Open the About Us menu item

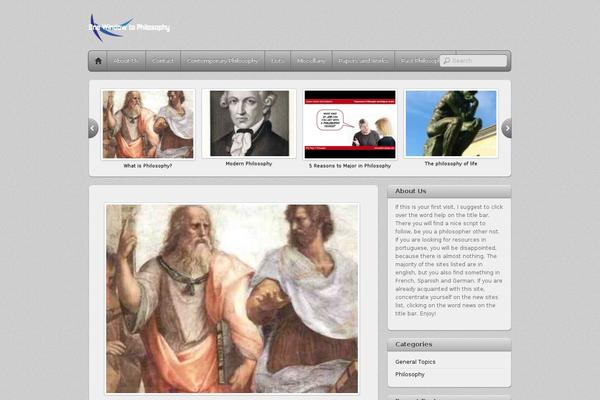(126, 61)
